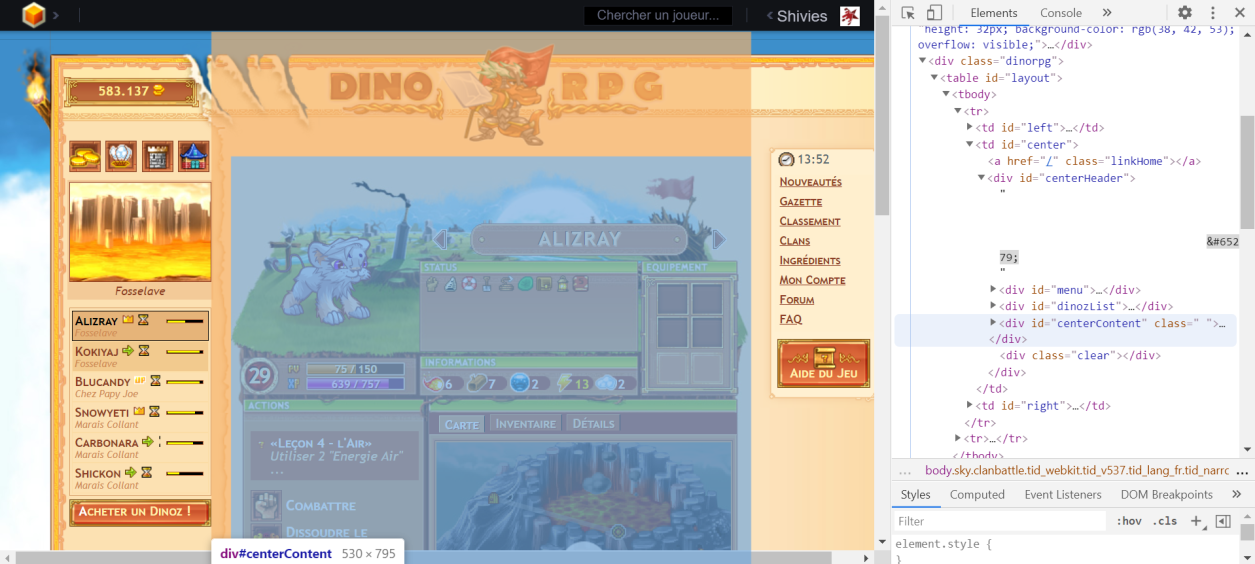The width and height of the screenshot is (1255, 564).
Task: Expand the div id="dinozList" node
Action: pos(993,307)
